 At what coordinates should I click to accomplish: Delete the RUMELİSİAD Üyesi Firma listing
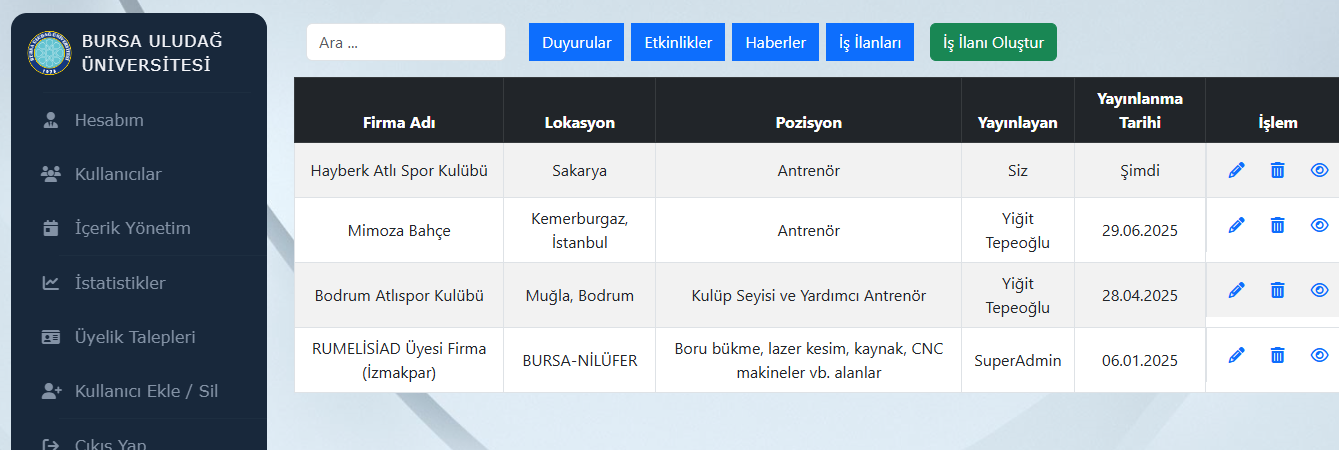click(x=1277, y=355)
